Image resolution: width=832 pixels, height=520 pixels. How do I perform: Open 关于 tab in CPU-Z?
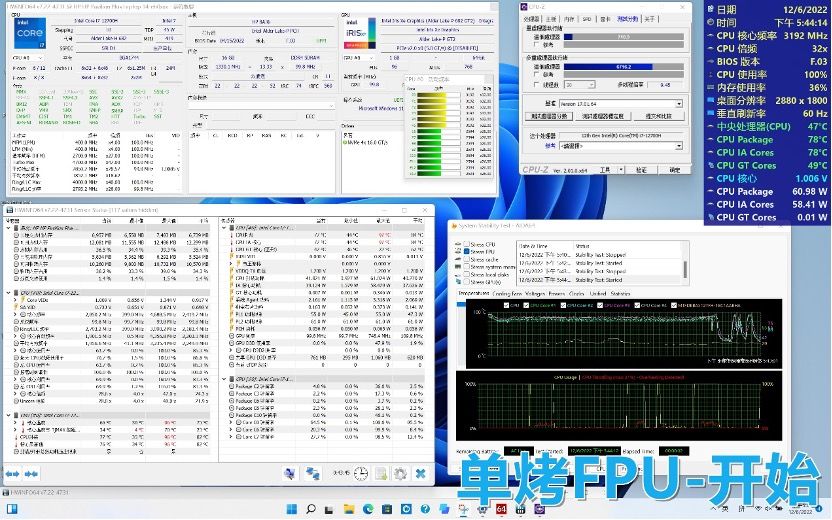pos(649,19)
